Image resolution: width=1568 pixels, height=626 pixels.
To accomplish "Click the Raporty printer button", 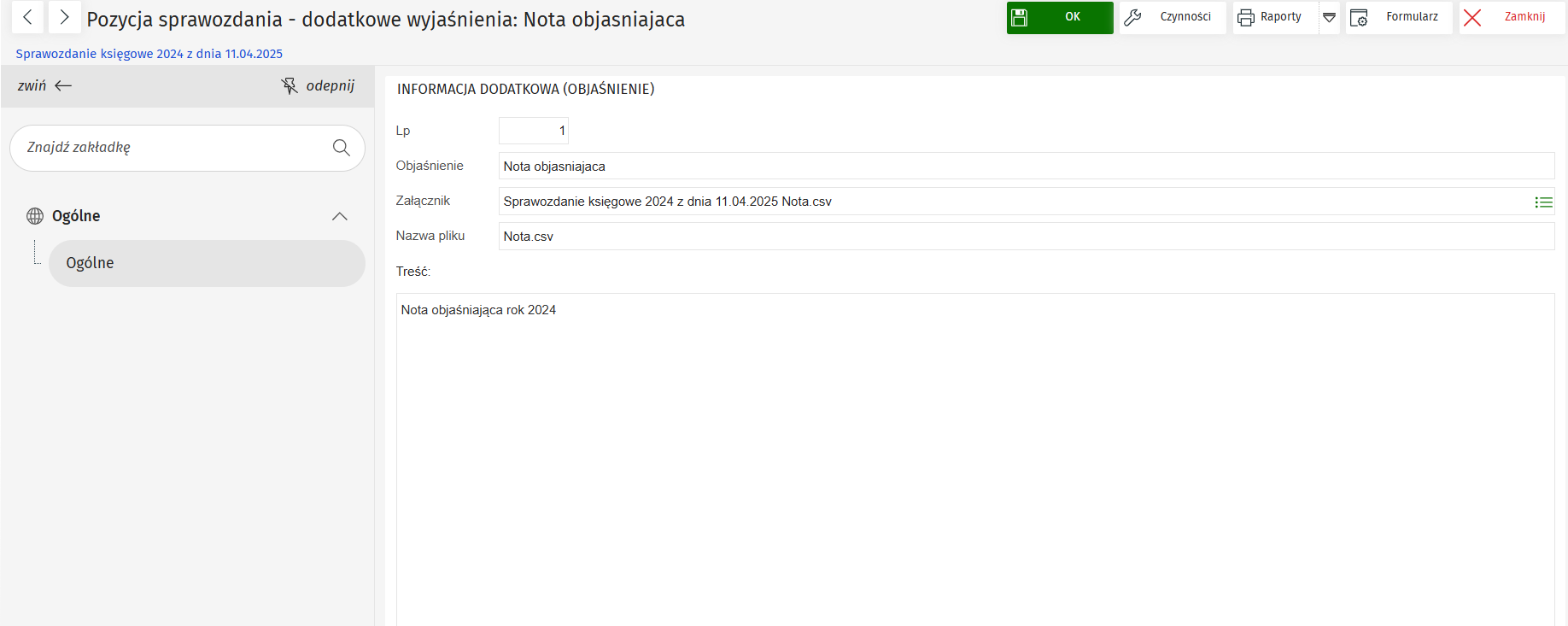I will (1274, 17).
